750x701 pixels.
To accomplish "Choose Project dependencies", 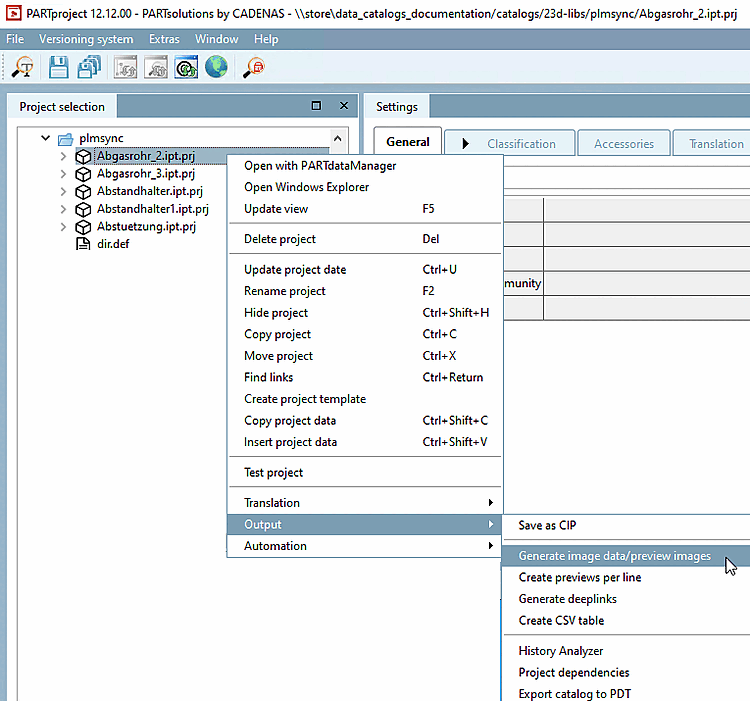I will [627, 672].
